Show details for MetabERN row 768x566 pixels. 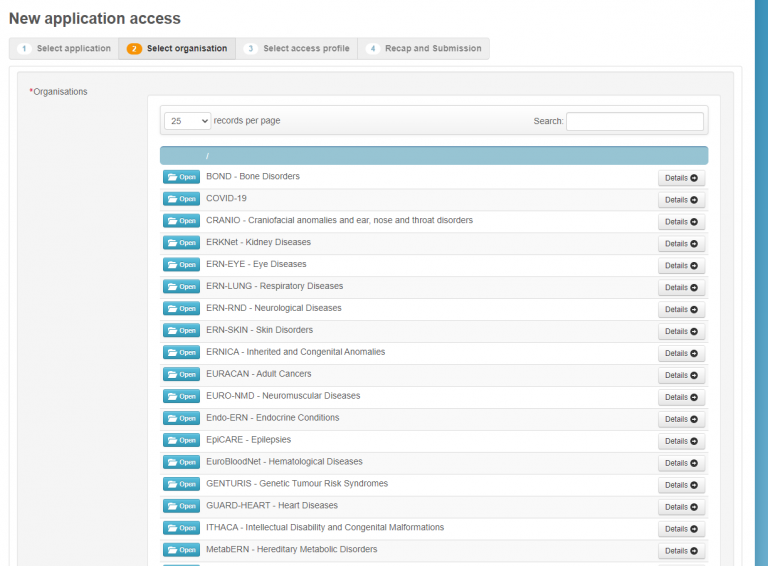pyautogui.click(x=681, y=551)
